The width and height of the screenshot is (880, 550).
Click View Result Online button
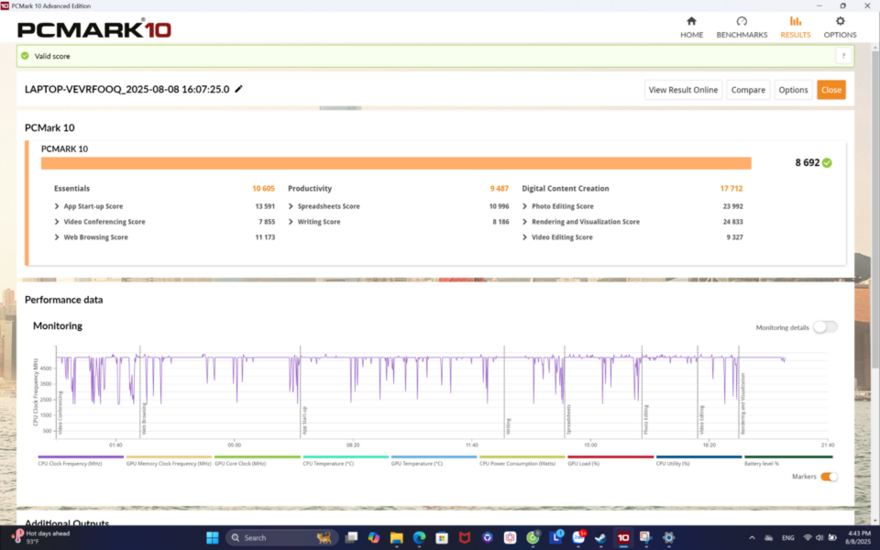click(x=683, y=89)
